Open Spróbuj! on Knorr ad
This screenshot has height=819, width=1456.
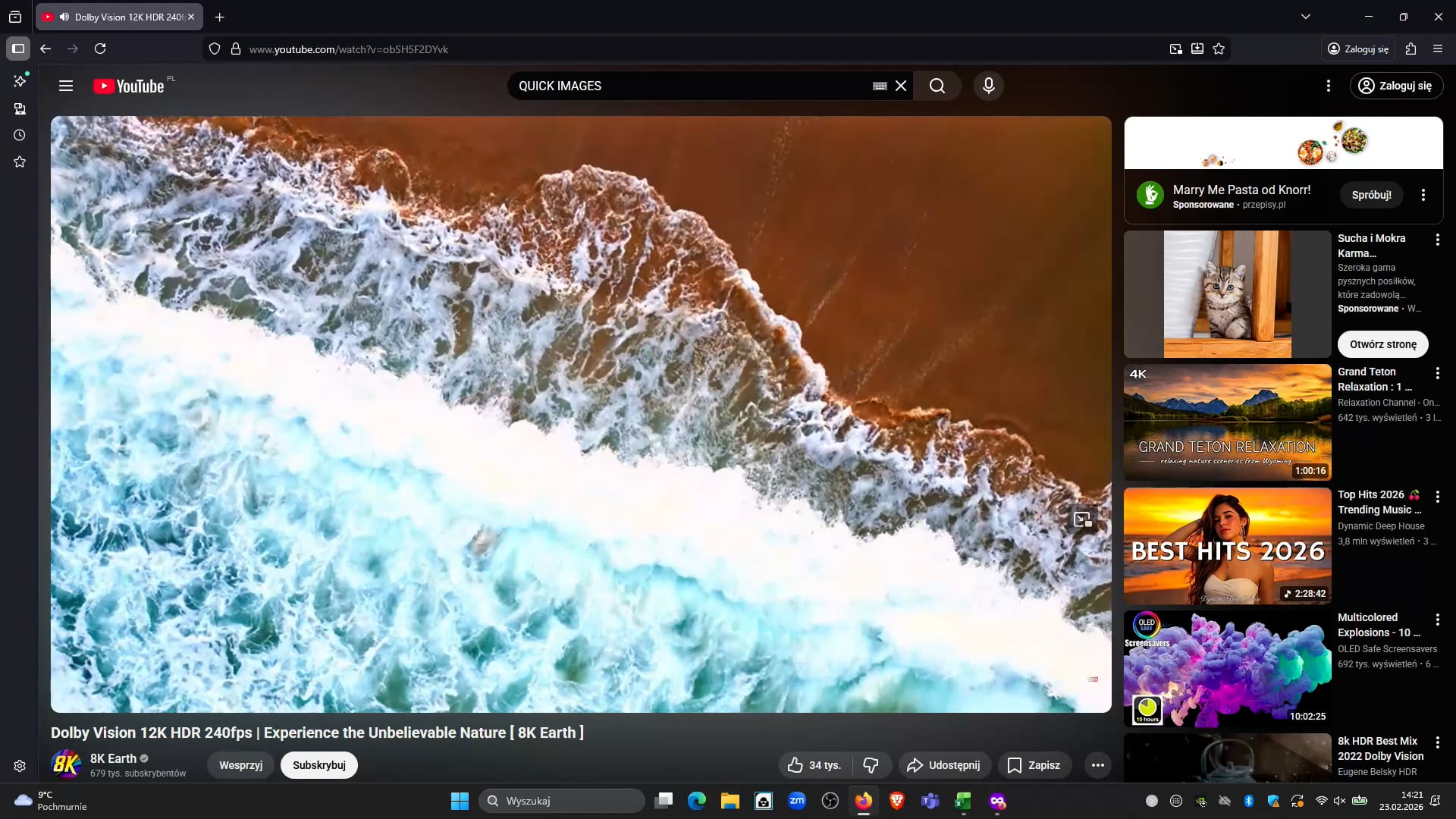tap(1371, 195)
